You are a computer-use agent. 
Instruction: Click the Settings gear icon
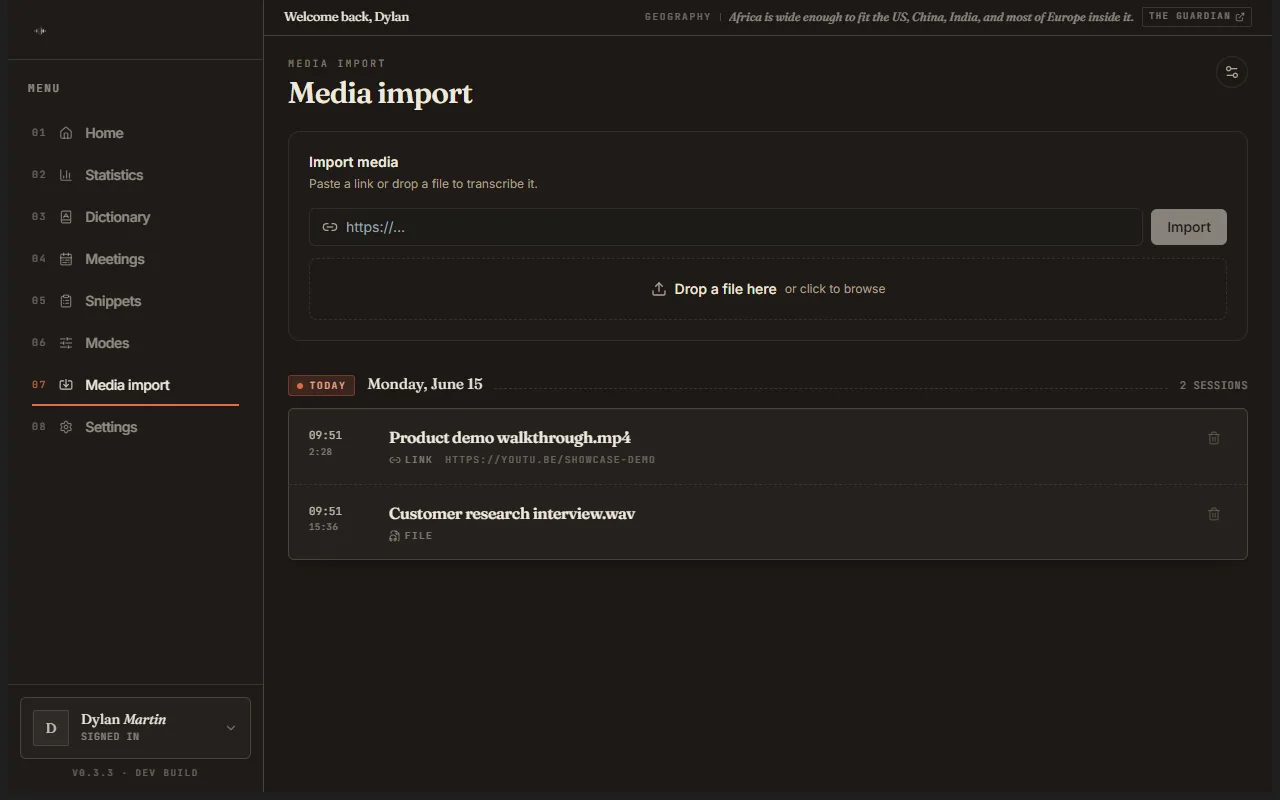tap(66, 427)
